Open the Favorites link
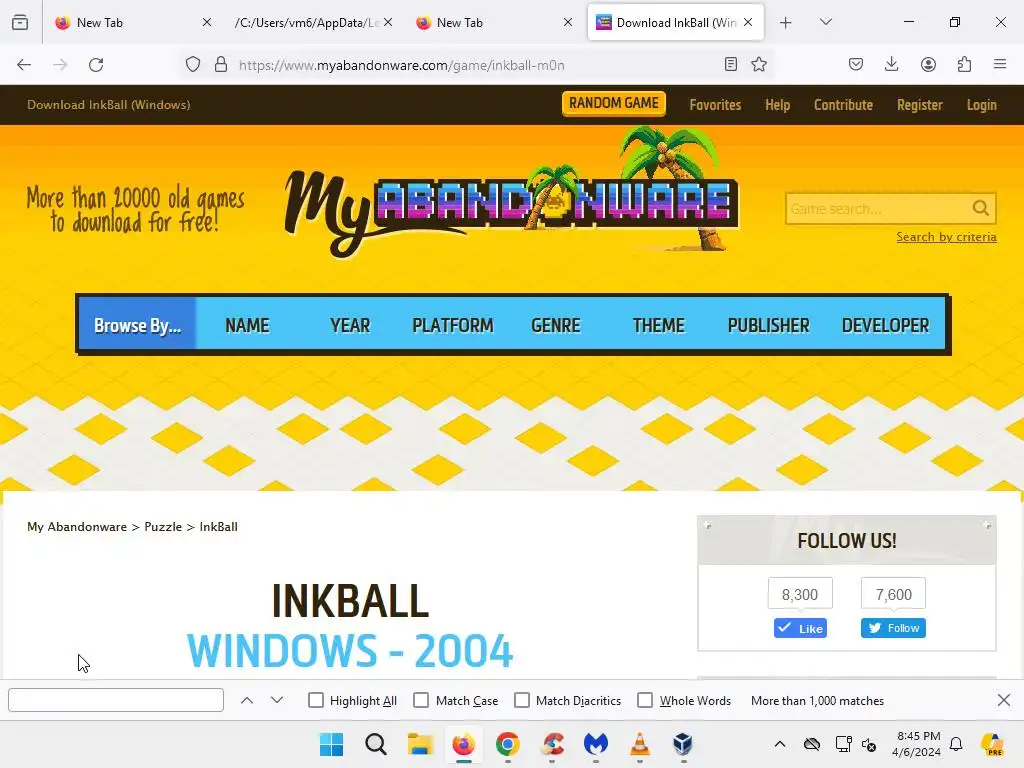 pos(715,104)
